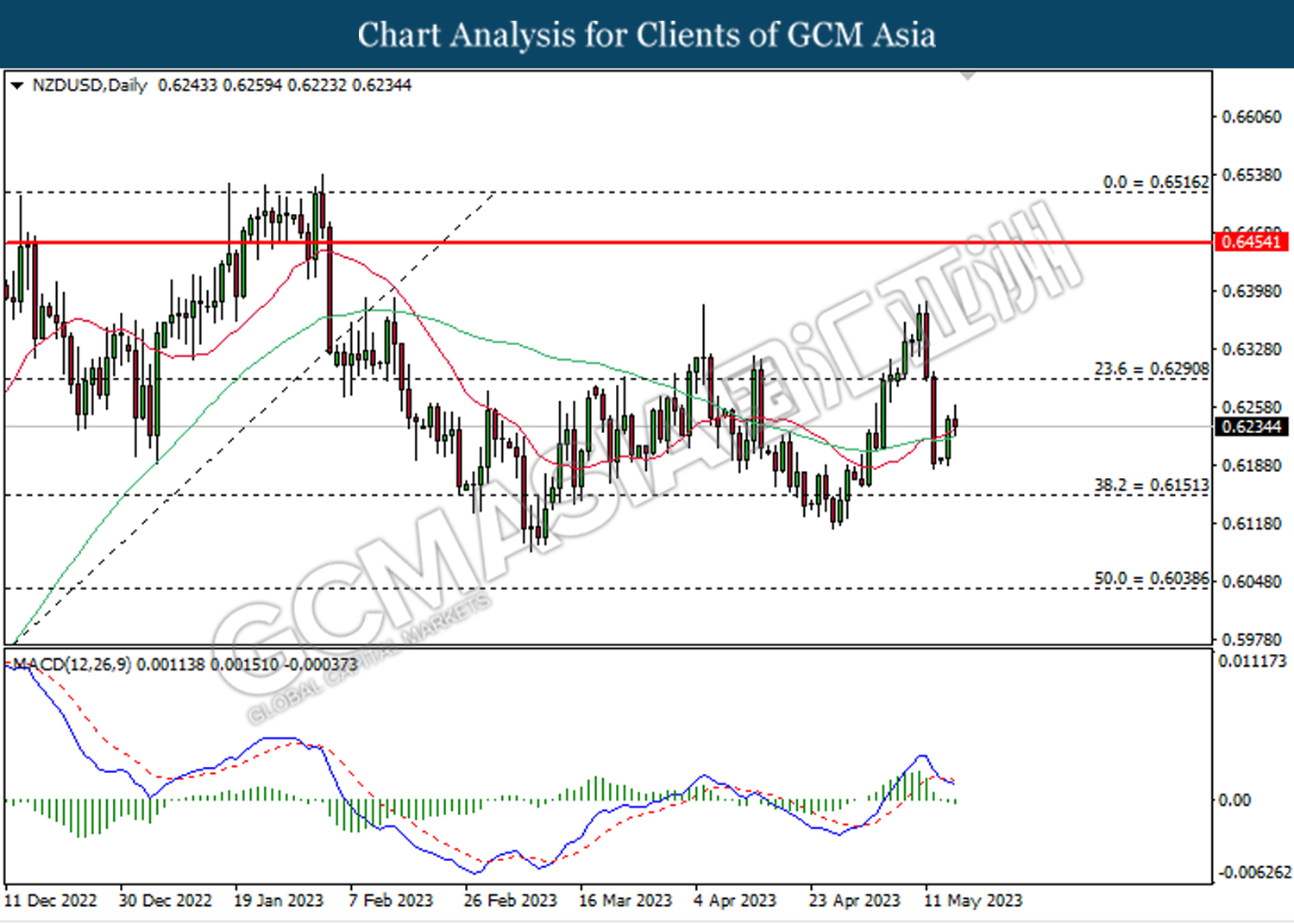The image size is (1294, 924).
Task: Select the MACD scale value 0.011173
Action: pyautogui.click(x=1252, y=661)
